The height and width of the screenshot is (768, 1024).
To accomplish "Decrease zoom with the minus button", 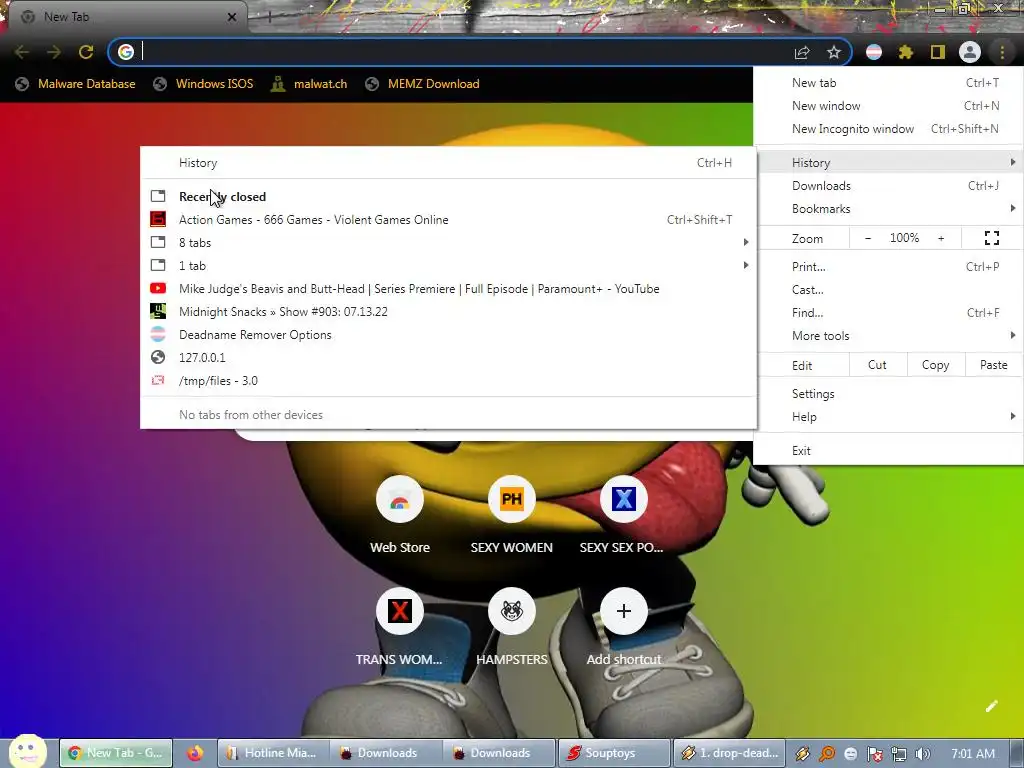I will (867, 238).
